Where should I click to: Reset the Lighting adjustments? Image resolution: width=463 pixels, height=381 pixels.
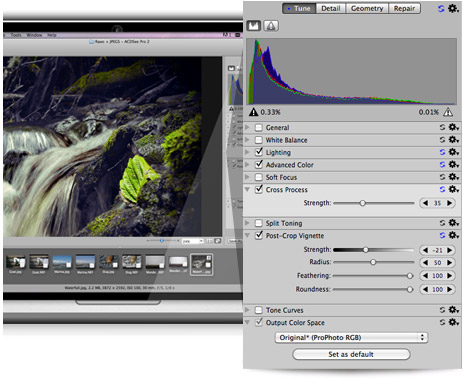(442, 152)
